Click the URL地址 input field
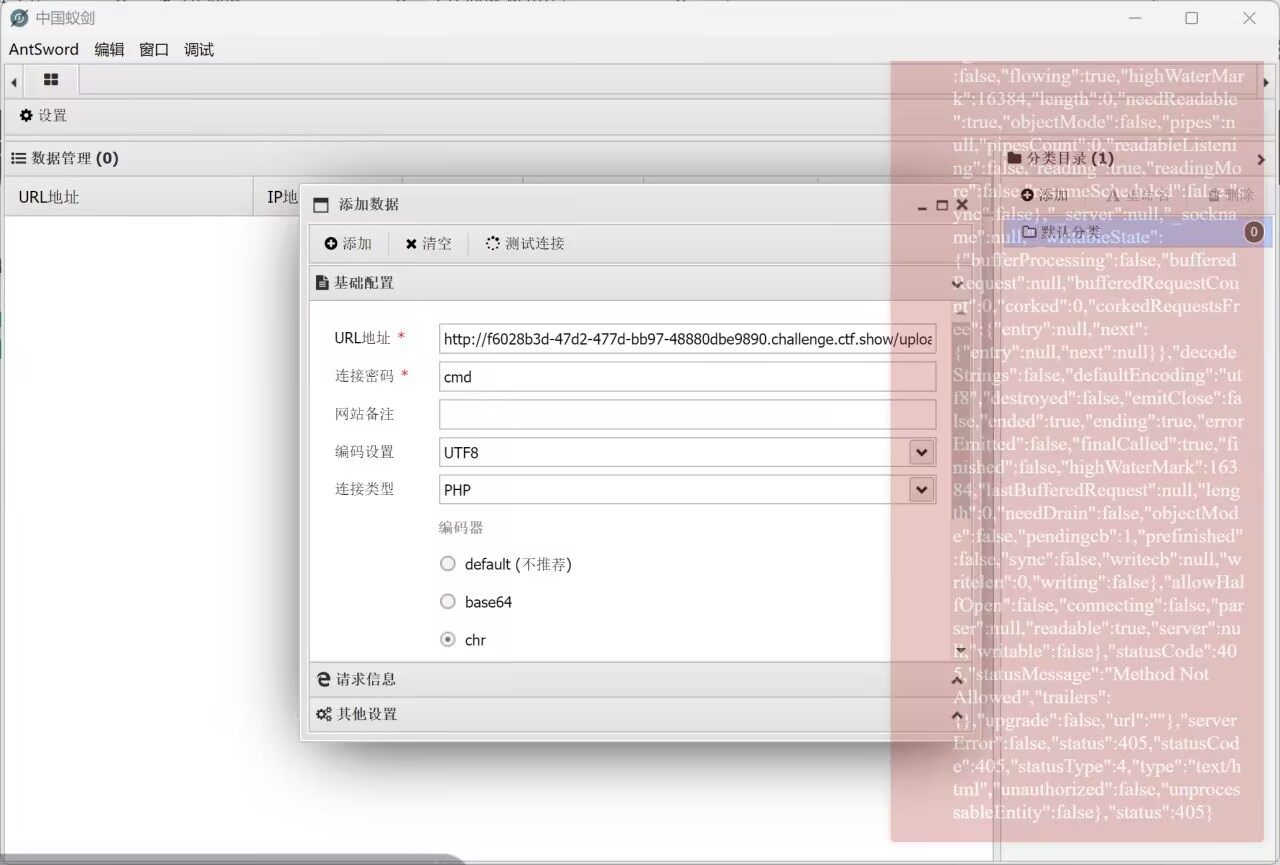Image resolution: width=1280 pixels, height=865 pixels. (687, 339)
